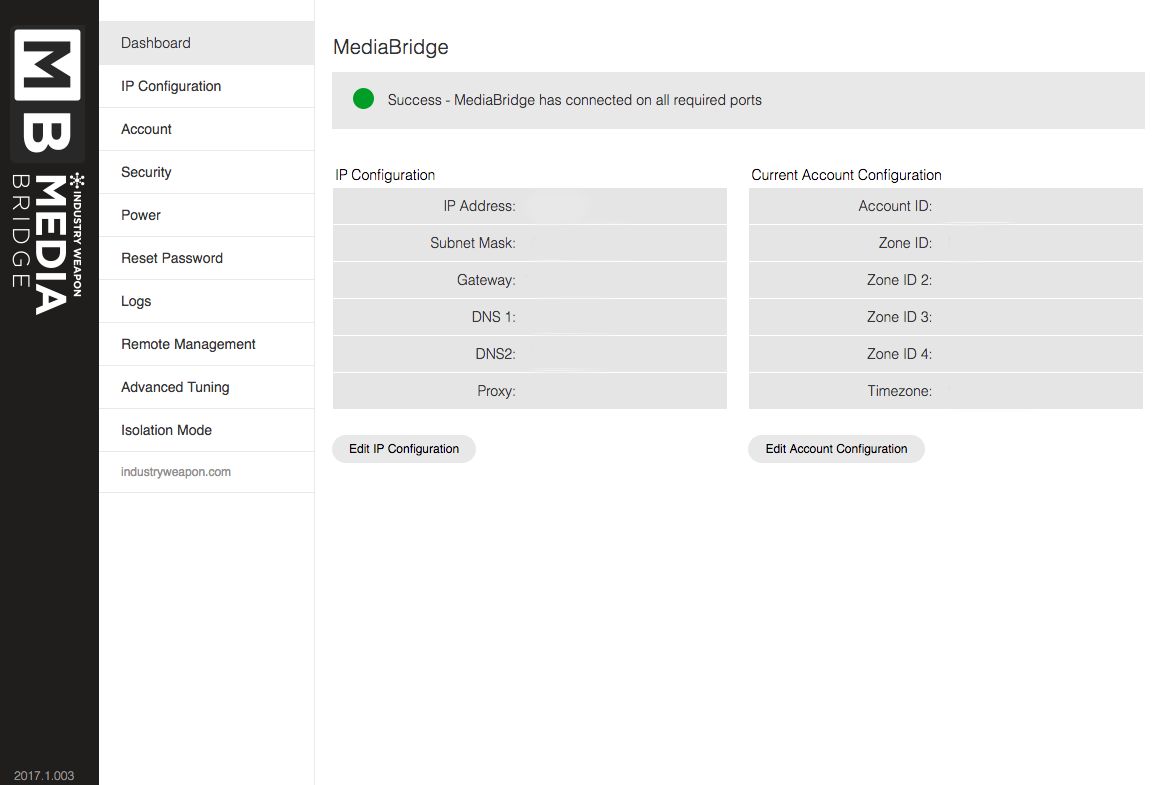Visit the industryweapon.com link

pyautogui.click(x=176, y=471)
